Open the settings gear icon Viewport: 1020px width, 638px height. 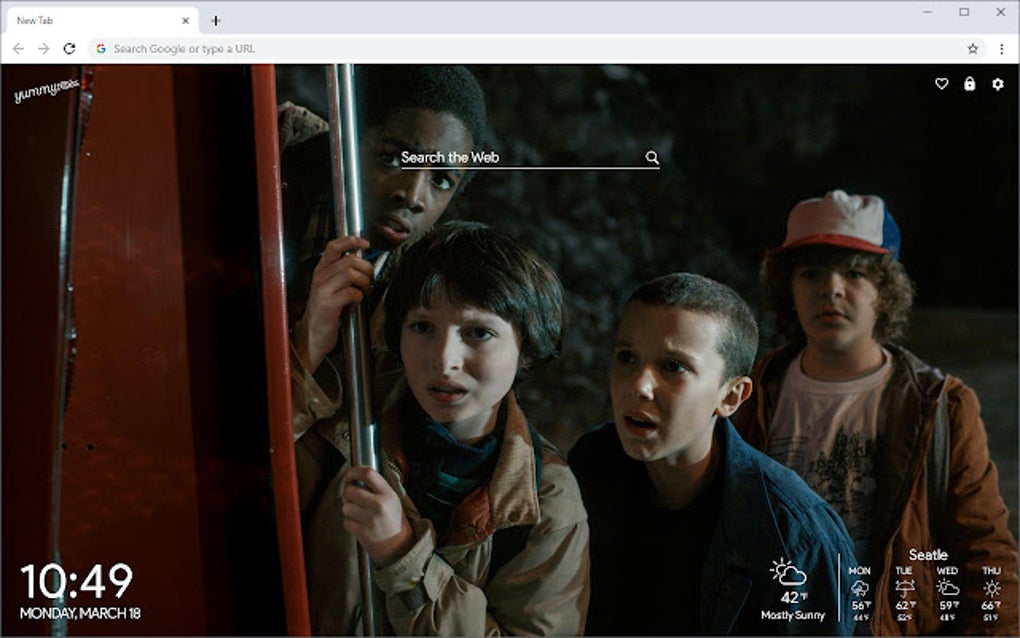pos(996,85)
